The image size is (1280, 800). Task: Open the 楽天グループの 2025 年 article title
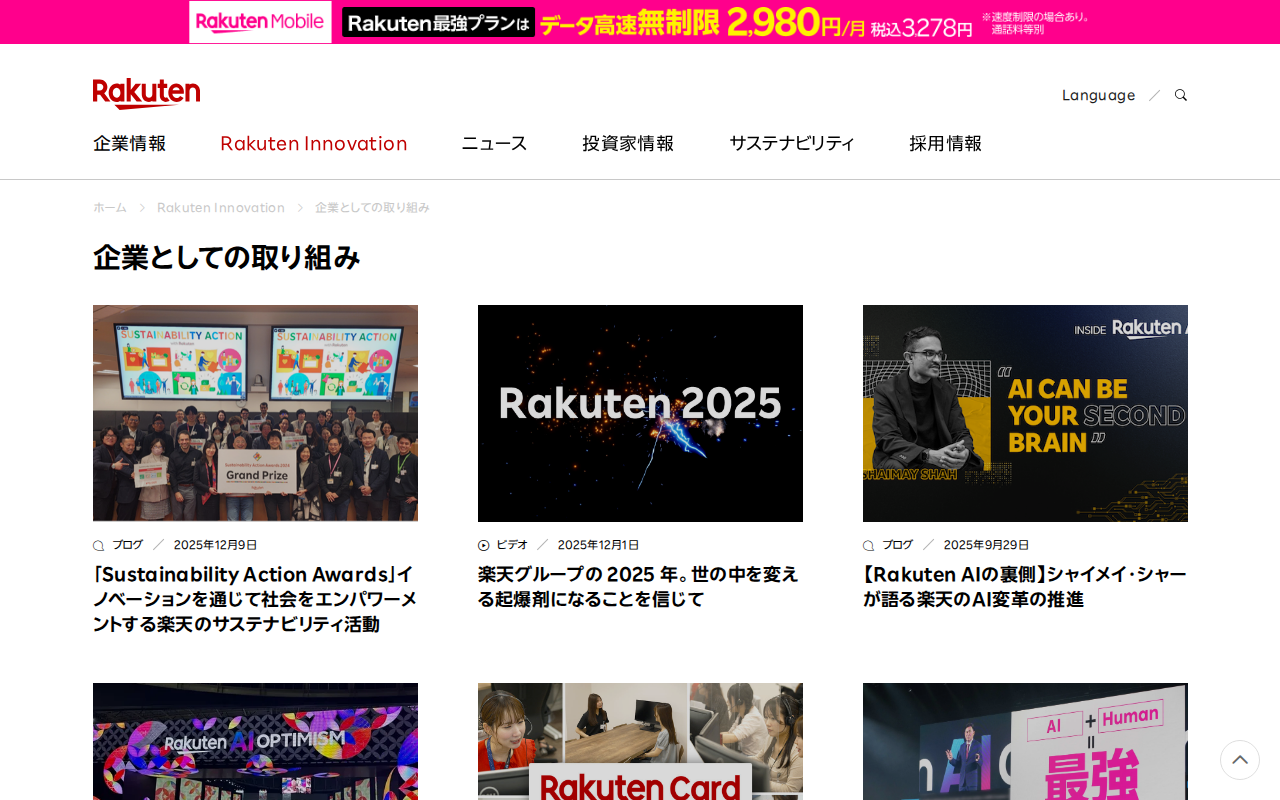[640, 587]
